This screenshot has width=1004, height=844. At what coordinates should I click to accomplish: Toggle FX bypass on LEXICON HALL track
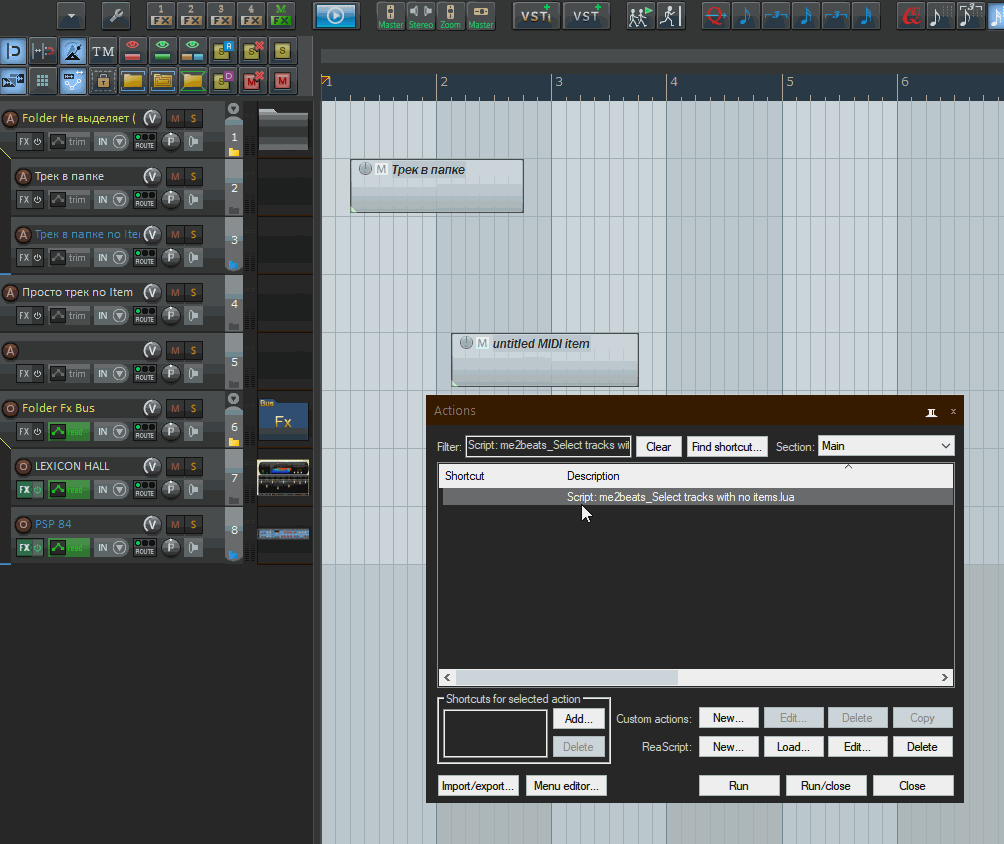pos(38,490)
